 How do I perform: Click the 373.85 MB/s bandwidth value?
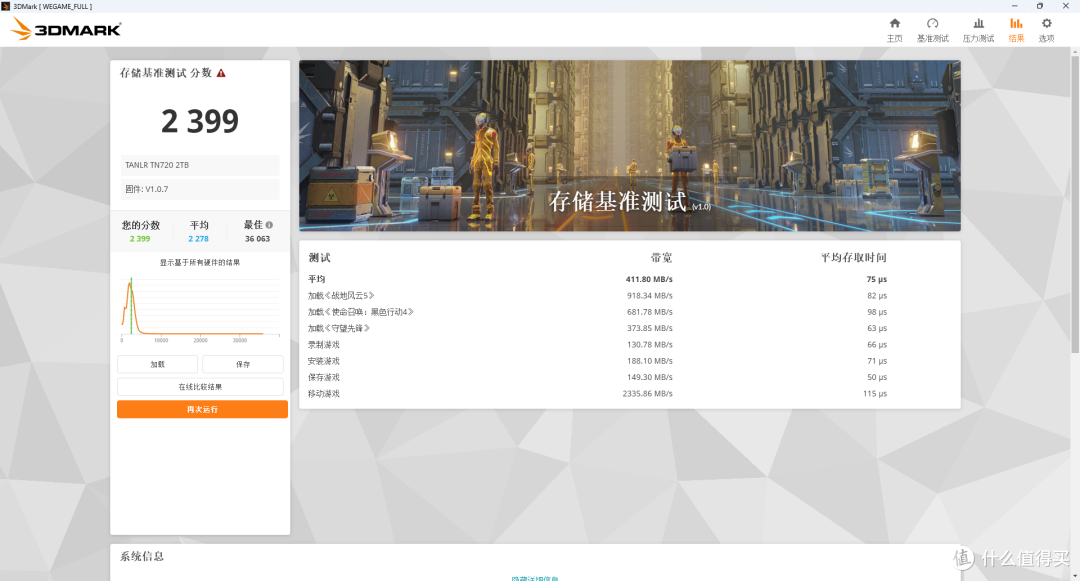click(x=650, y=328)
